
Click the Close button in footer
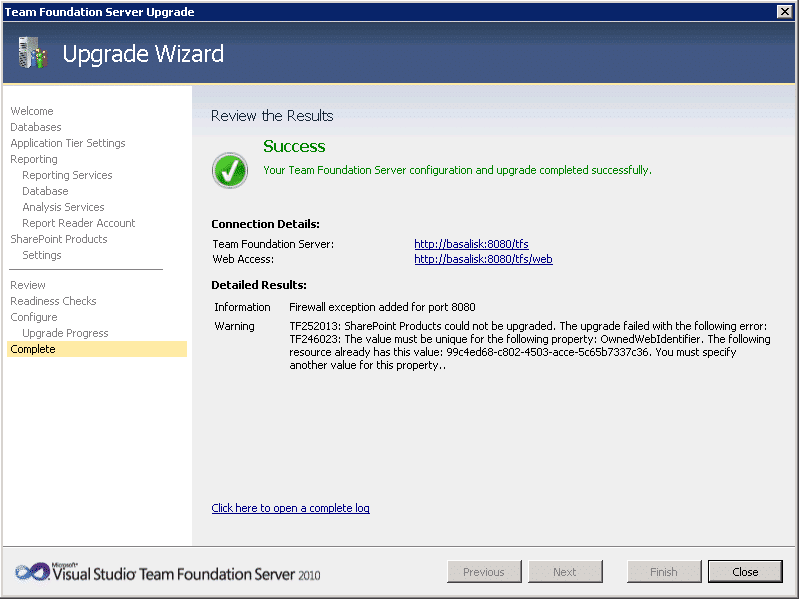pyautogui.click(x=745, y=571)
